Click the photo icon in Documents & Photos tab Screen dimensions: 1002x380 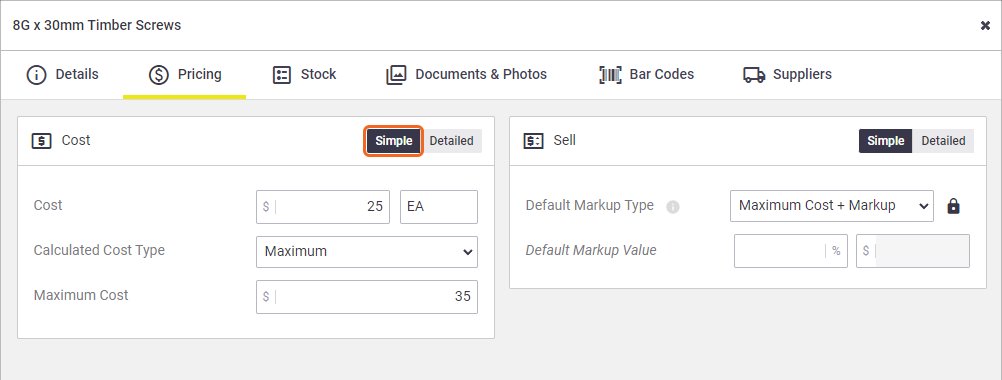[x=396, y=75]
